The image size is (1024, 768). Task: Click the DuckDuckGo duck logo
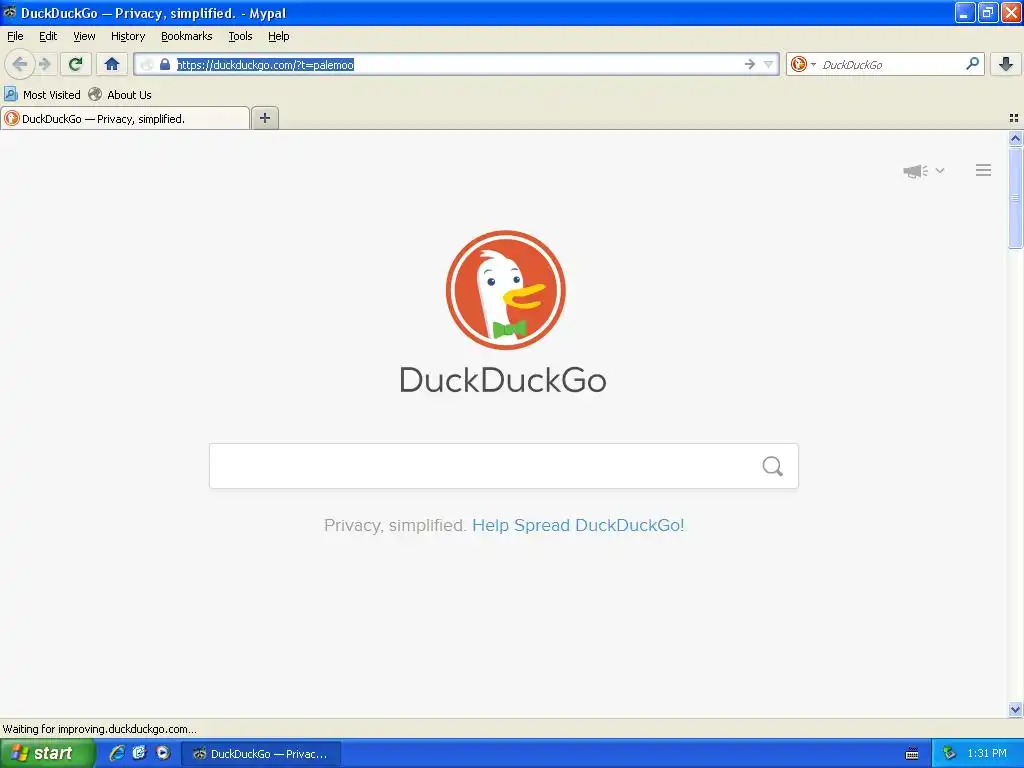tap(505, 290)
